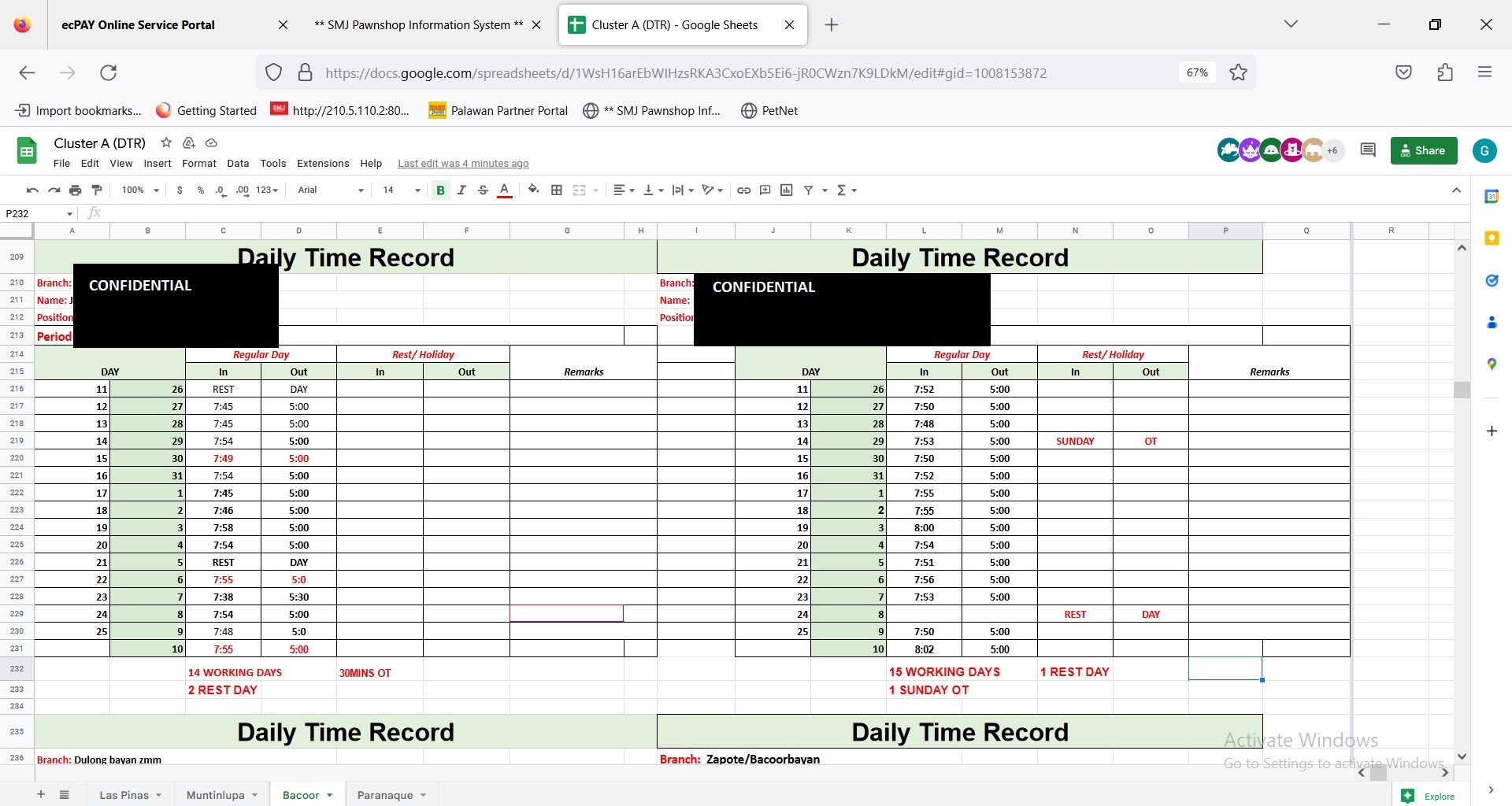Open the text color picker
Screen dimensions: 1512x806
click(505, 190)
